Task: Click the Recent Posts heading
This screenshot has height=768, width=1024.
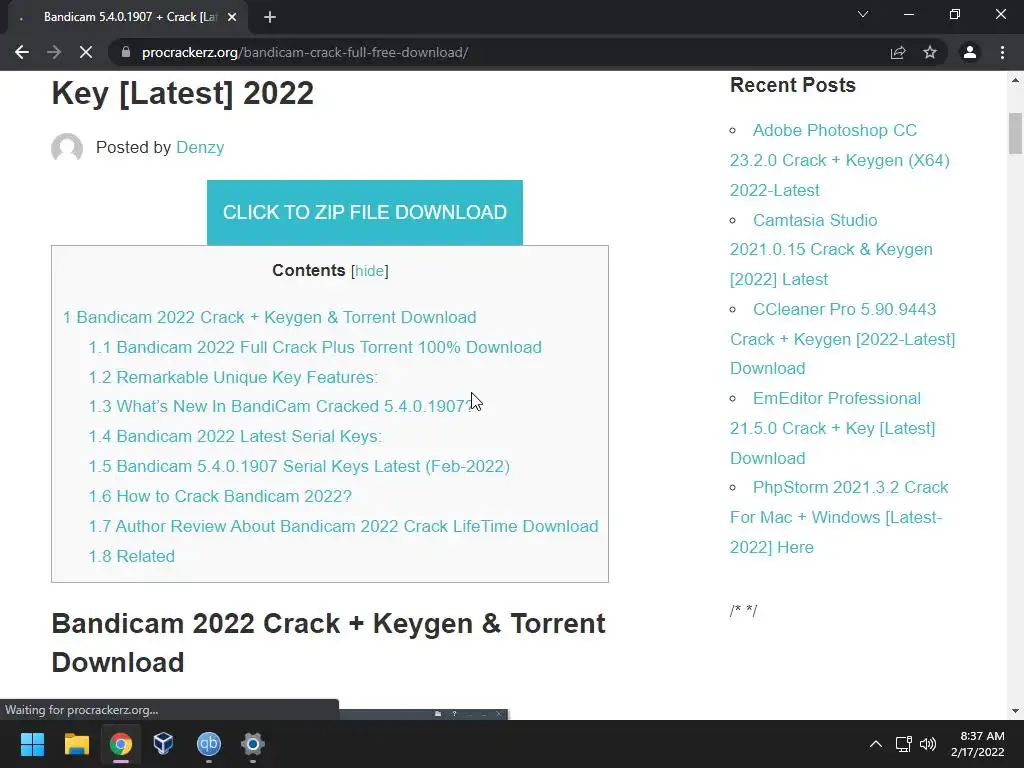Action: pyautogui.click(x=793, y=85)
